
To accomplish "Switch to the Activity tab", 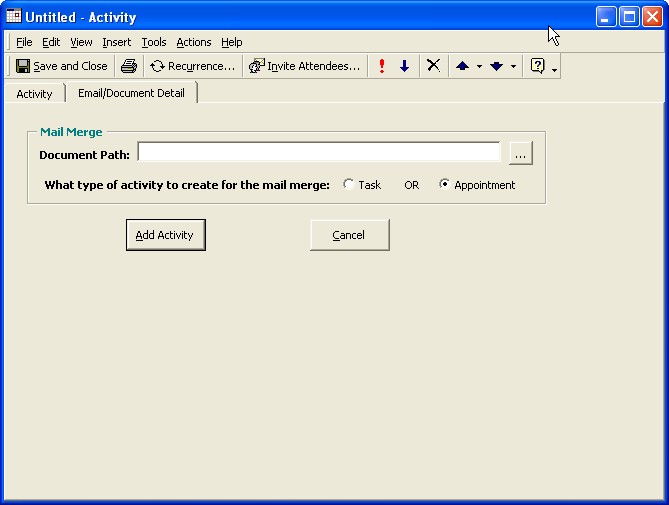I will click(34, 94).
